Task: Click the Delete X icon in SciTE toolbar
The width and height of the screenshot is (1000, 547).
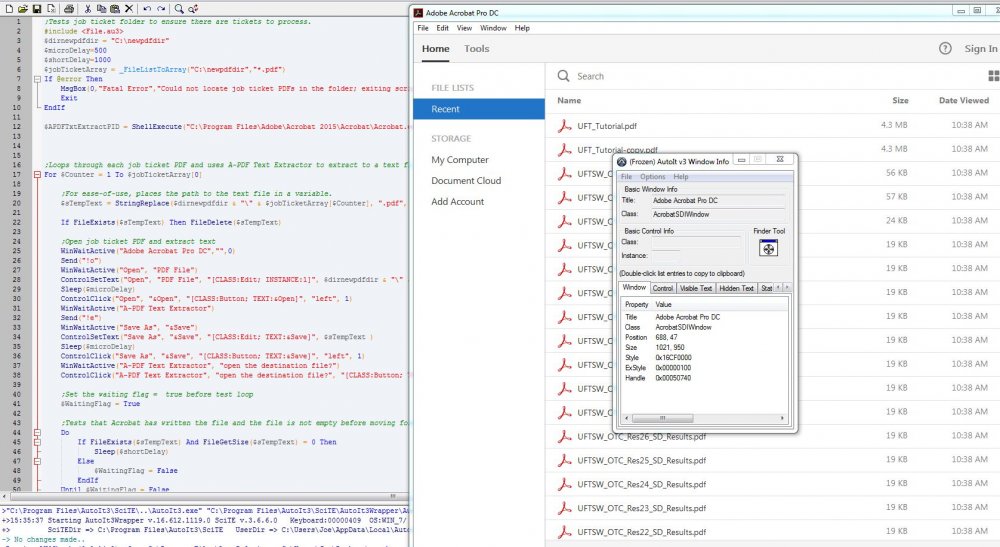Action: click(x=129, y=8)
